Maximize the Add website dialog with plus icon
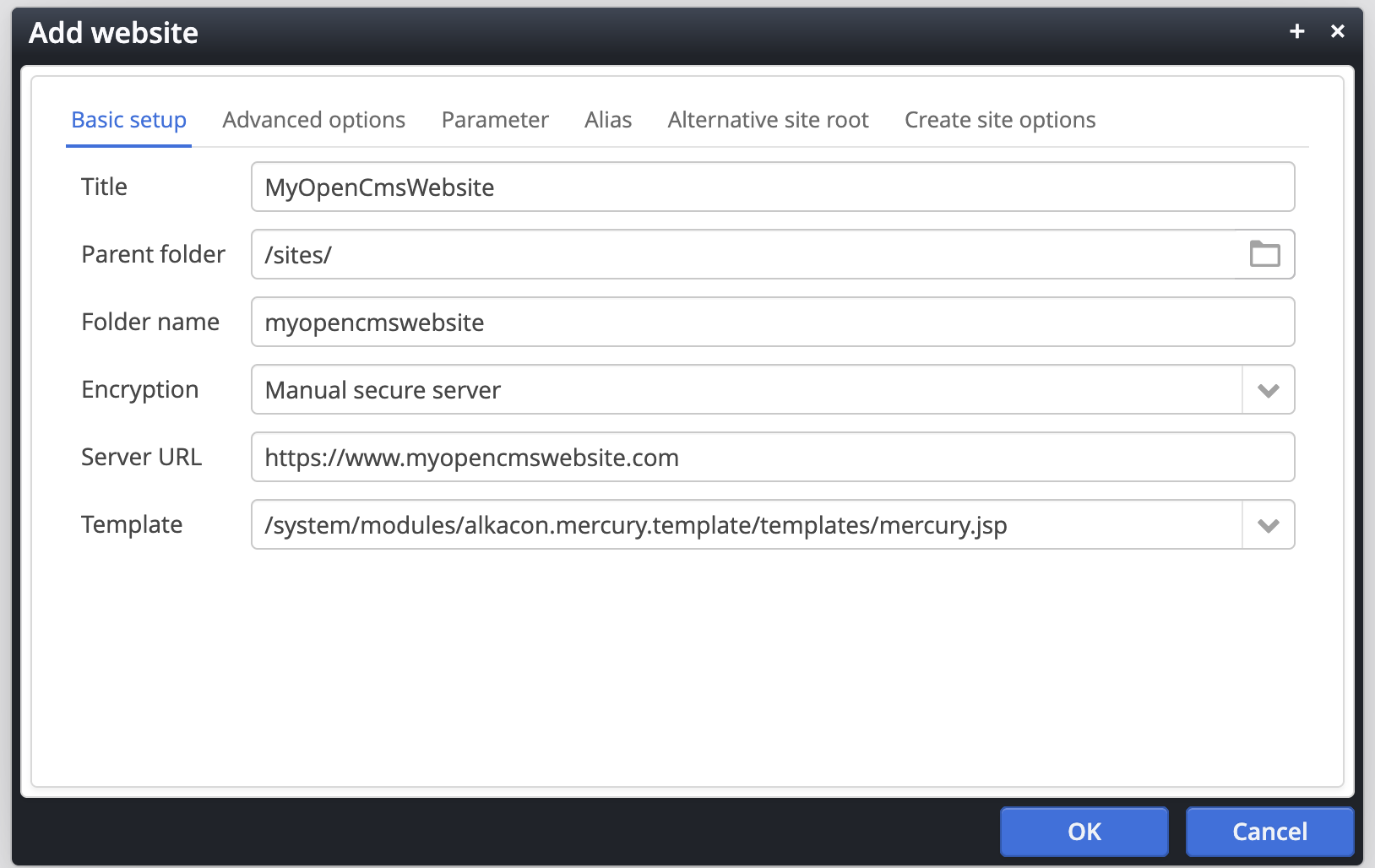 pyautogui.click(x=1297, y=31)
